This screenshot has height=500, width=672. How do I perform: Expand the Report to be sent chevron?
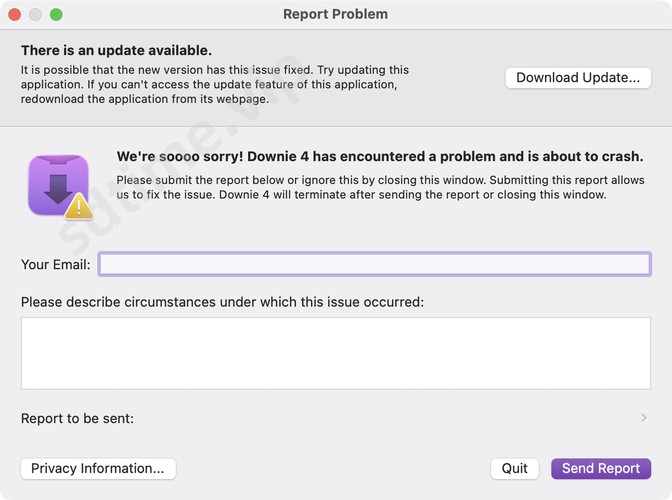pos(643,418)
